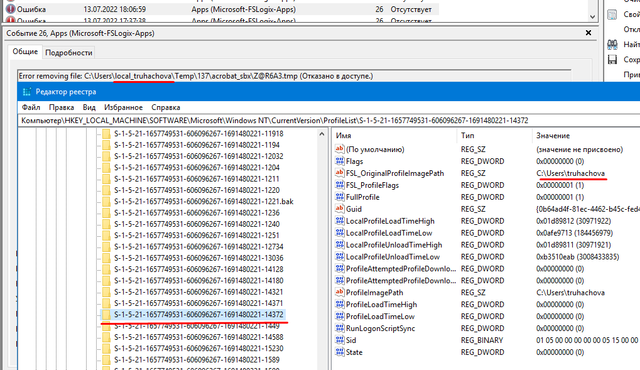Click the LocalProfileUnloadTimeLow value icon
This screenshot has width=640, height=370.
pyautogui.click(x=340, y=257)
